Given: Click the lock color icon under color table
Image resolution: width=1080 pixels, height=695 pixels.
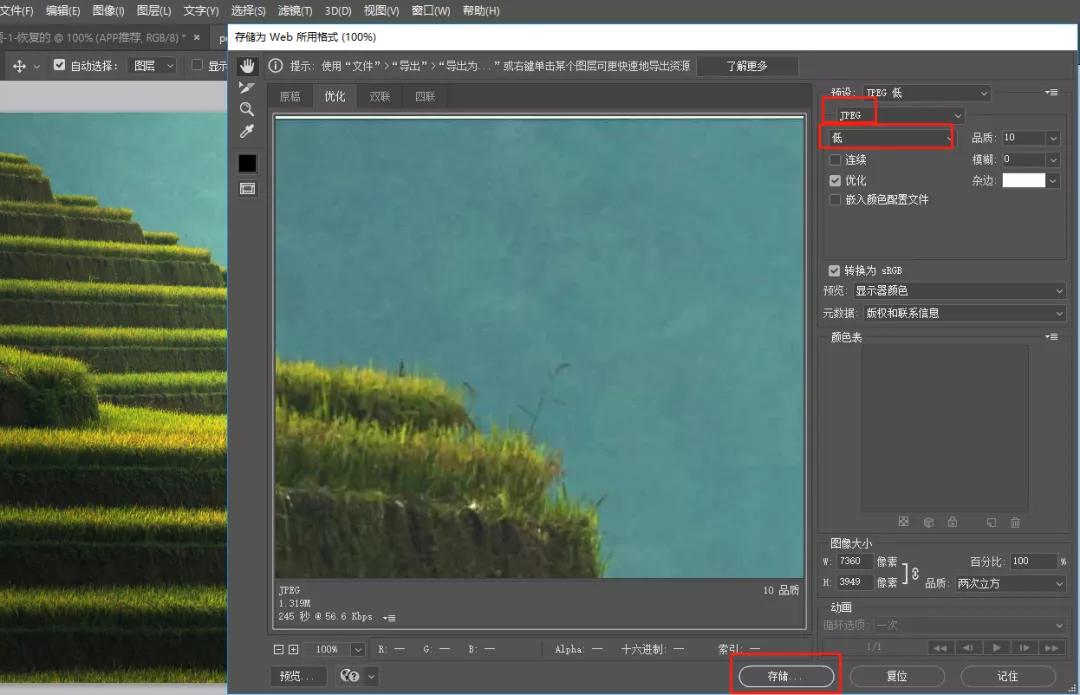Looking at the screenshot, I should [952, 522].
